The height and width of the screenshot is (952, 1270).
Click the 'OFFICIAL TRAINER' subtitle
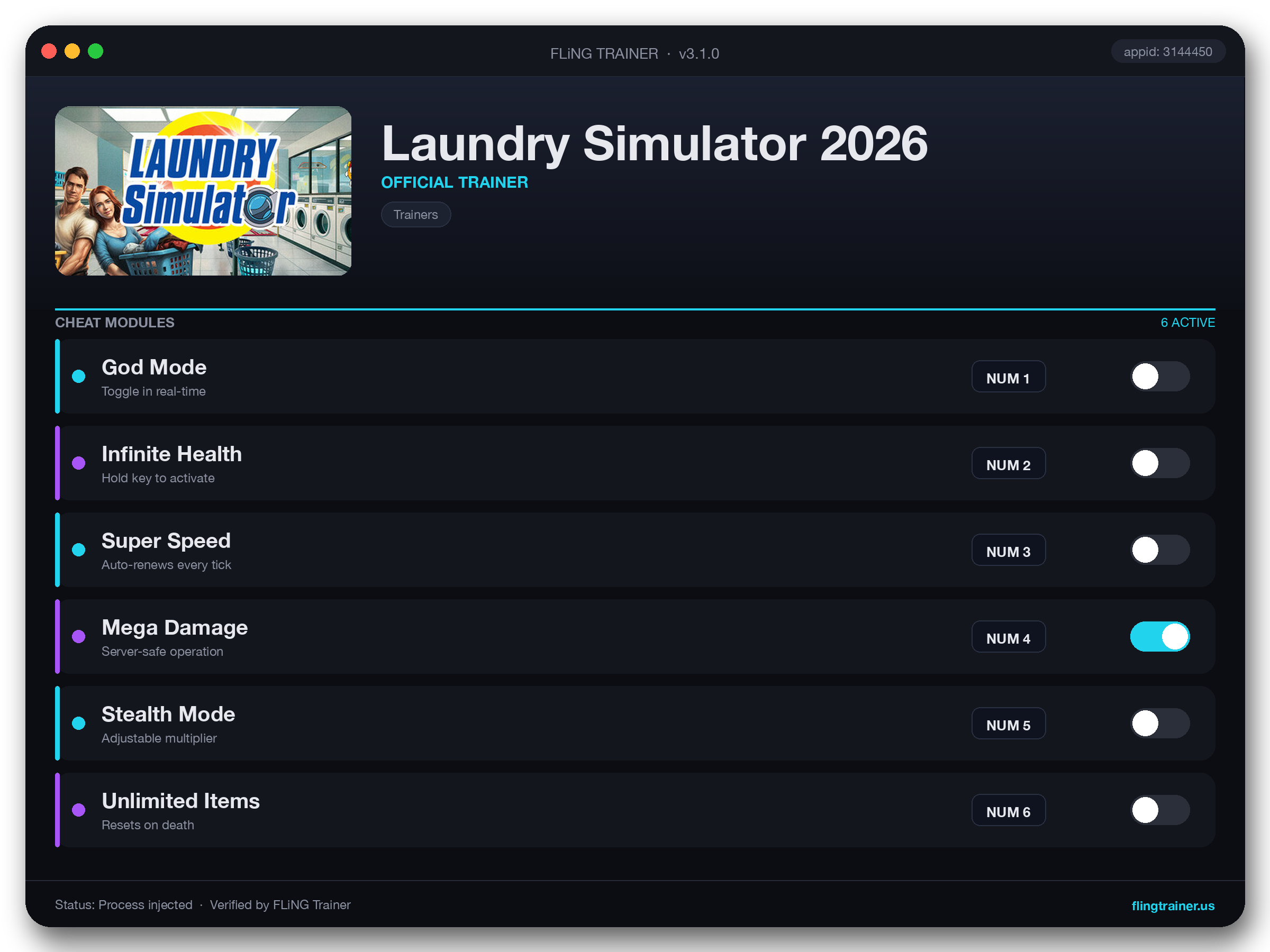click(454, 182)
